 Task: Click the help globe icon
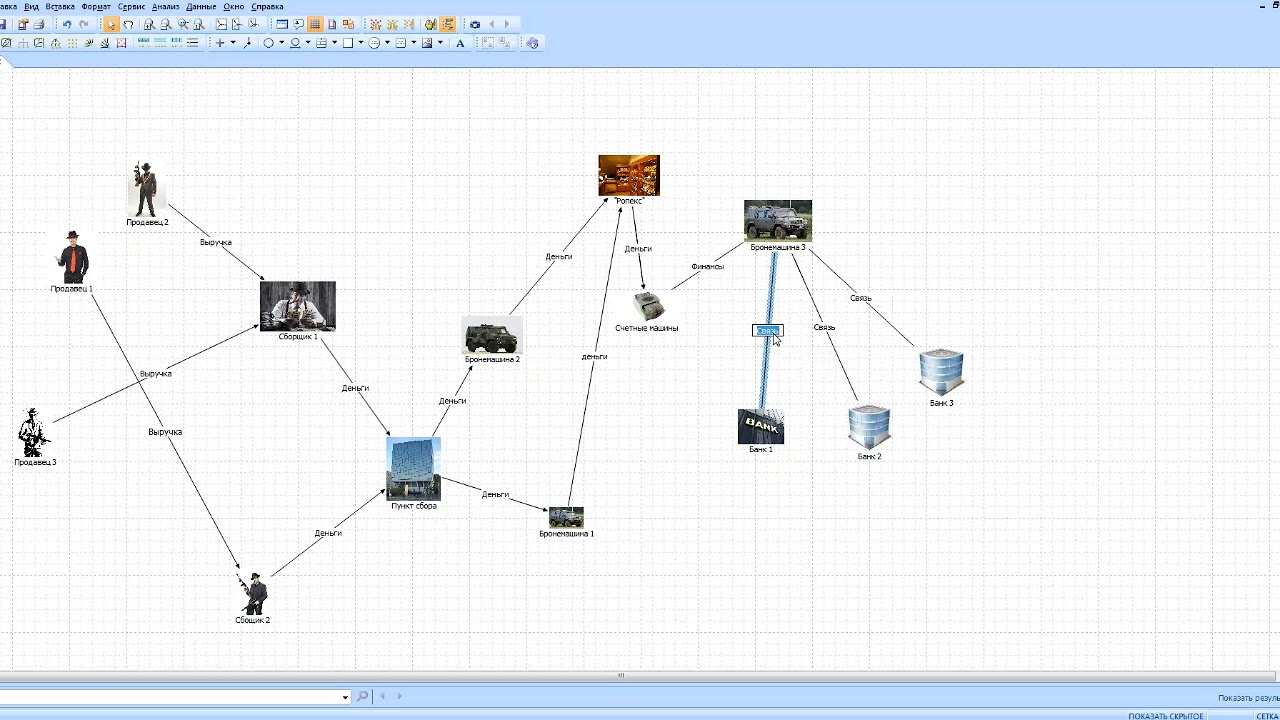532,43
